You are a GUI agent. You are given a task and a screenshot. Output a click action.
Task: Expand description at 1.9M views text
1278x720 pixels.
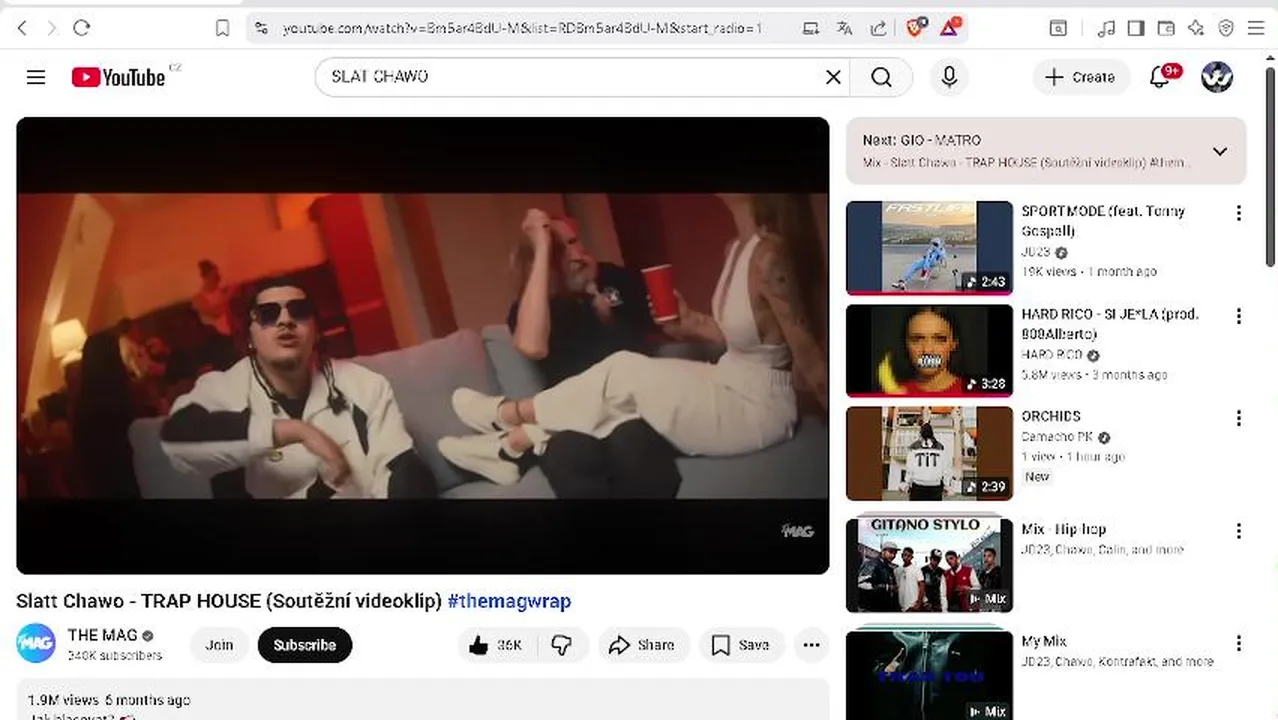(108, 700)
